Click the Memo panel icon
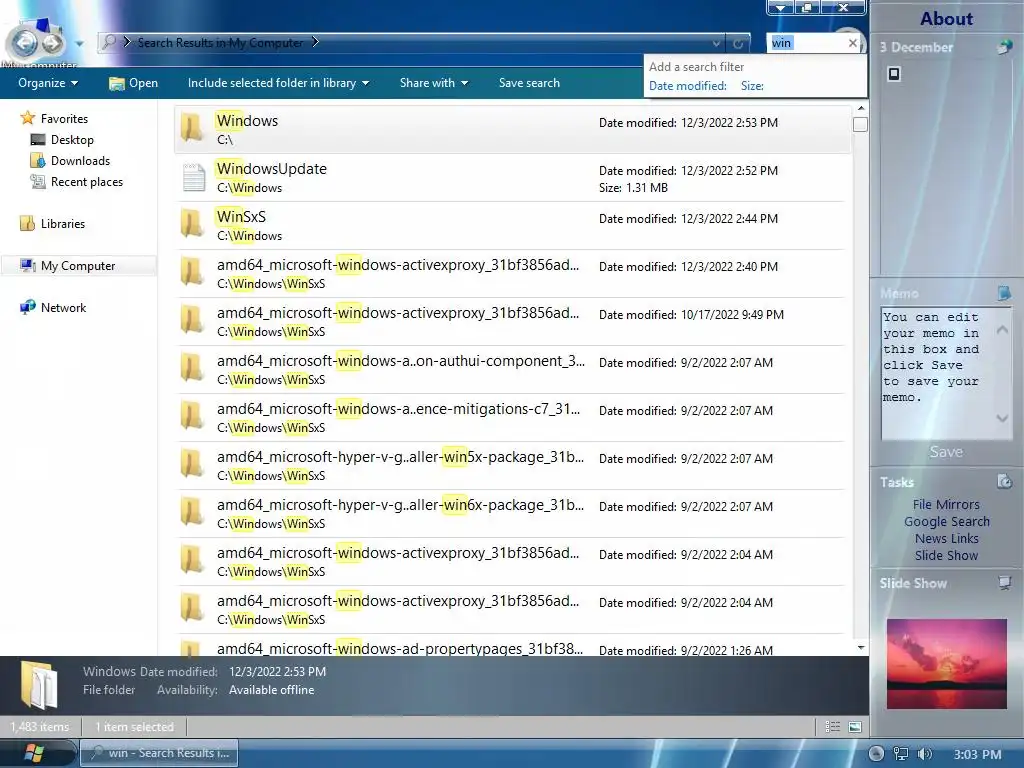The width and height of the screenshot is (1024, 768). [1004, 293]
